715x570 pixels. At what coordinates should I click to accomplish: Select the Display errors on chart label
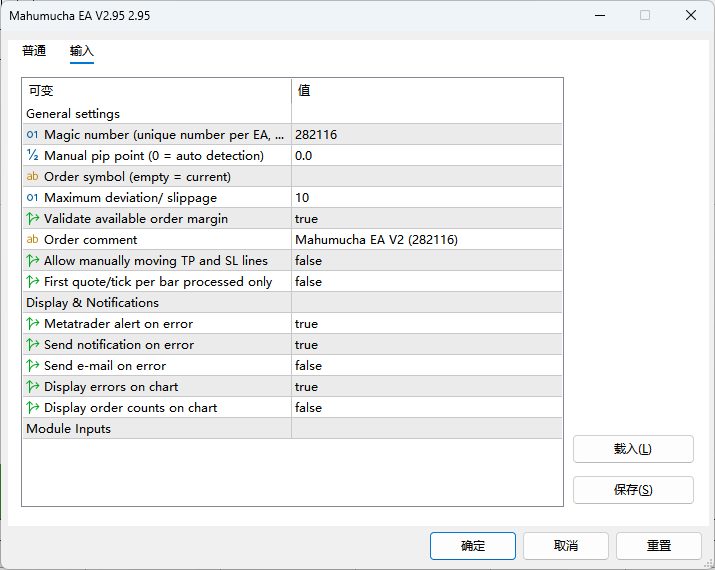click(x=111, y=386)
